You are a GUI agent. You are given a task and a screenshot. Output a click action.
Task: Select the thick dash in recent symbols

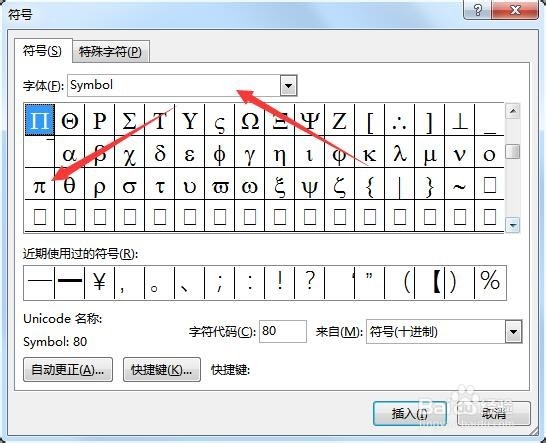(x=70, y=282)
